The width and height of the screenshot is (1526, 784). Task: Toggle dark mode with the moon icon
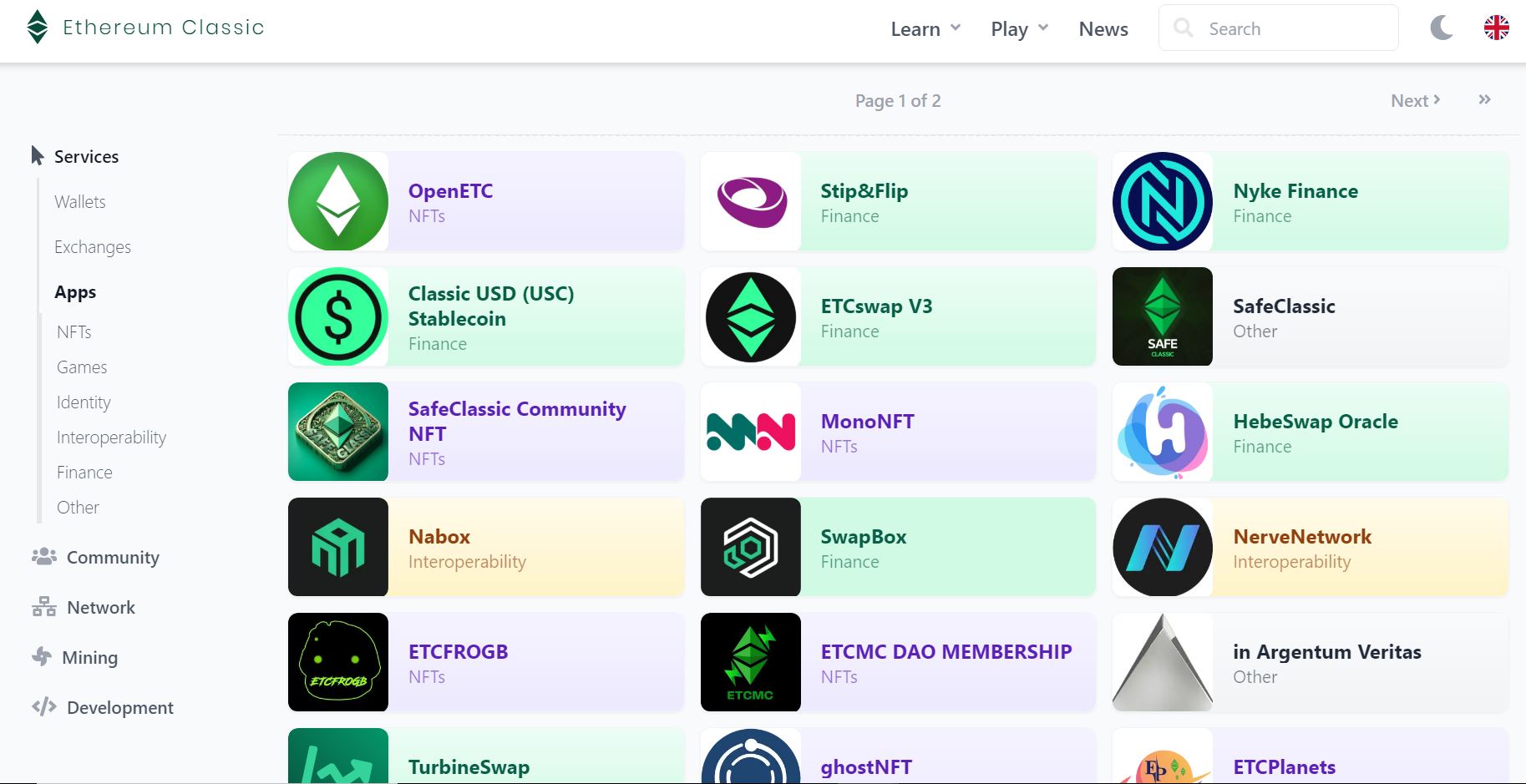point(1442,28)
